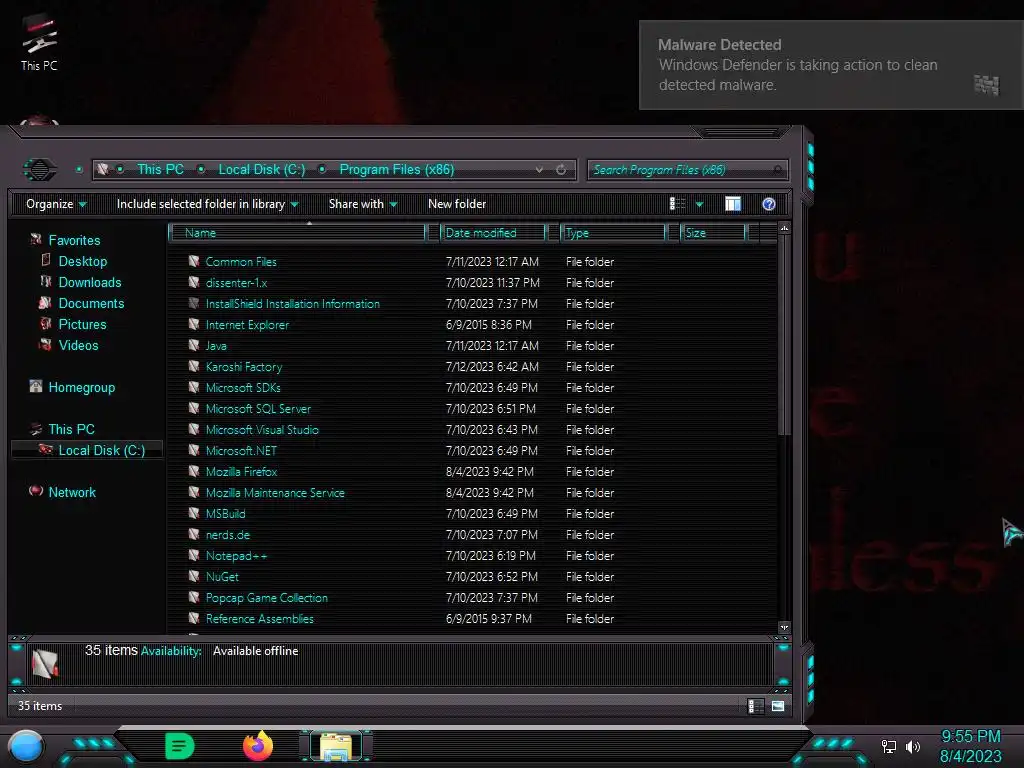Select Popcap Game Collection folder name
This screenshot has width=1024, height=768.
(266, 598)
